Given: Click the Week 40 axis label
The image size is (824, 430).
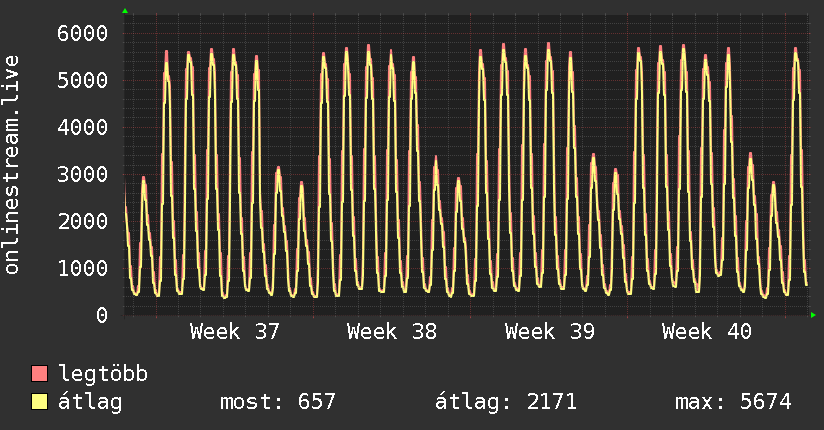Looking at the screenshot, I should 706,332.
